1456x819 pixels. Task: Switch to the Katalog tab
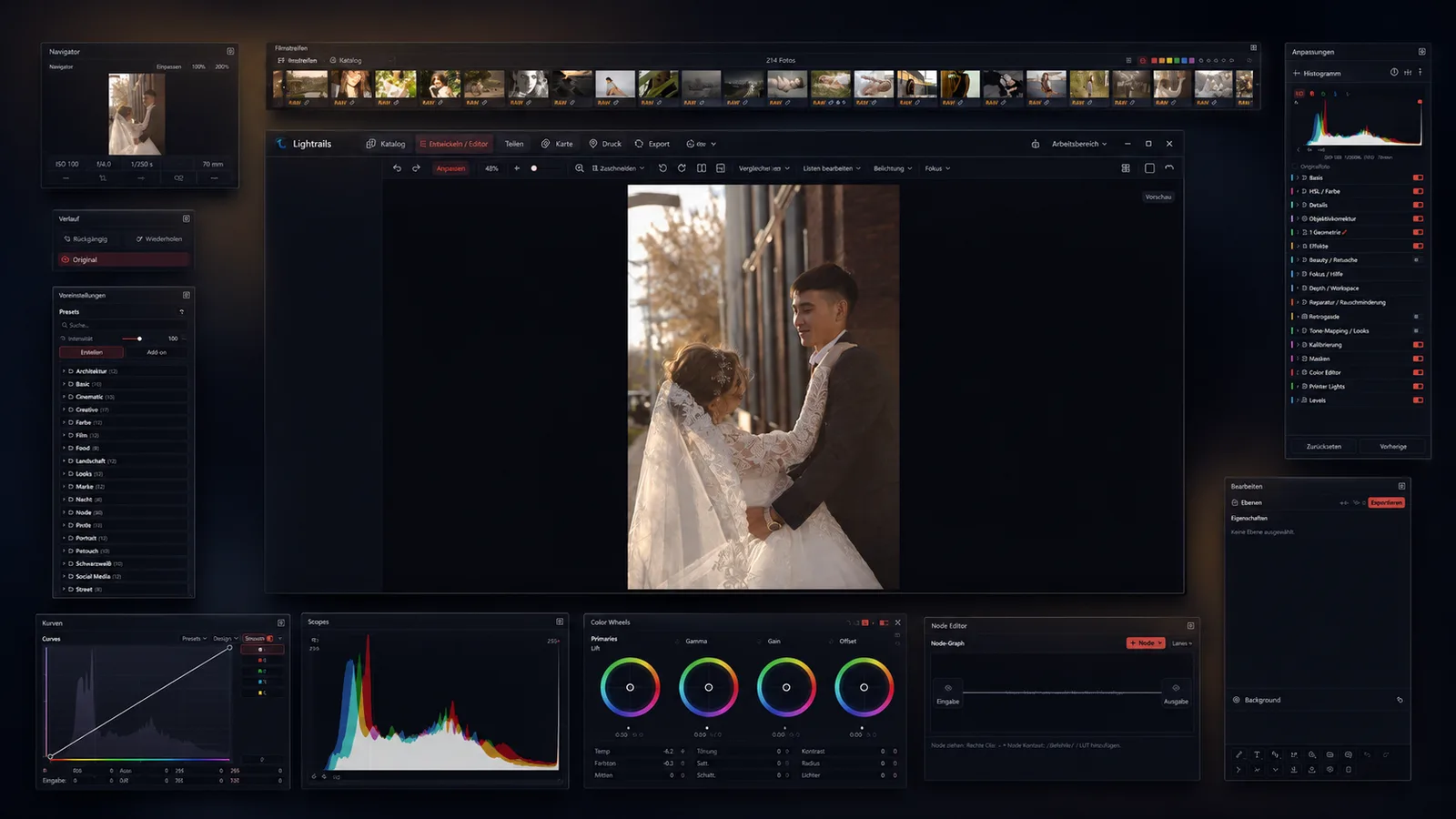pyautogui.click(x=386, y=144)
